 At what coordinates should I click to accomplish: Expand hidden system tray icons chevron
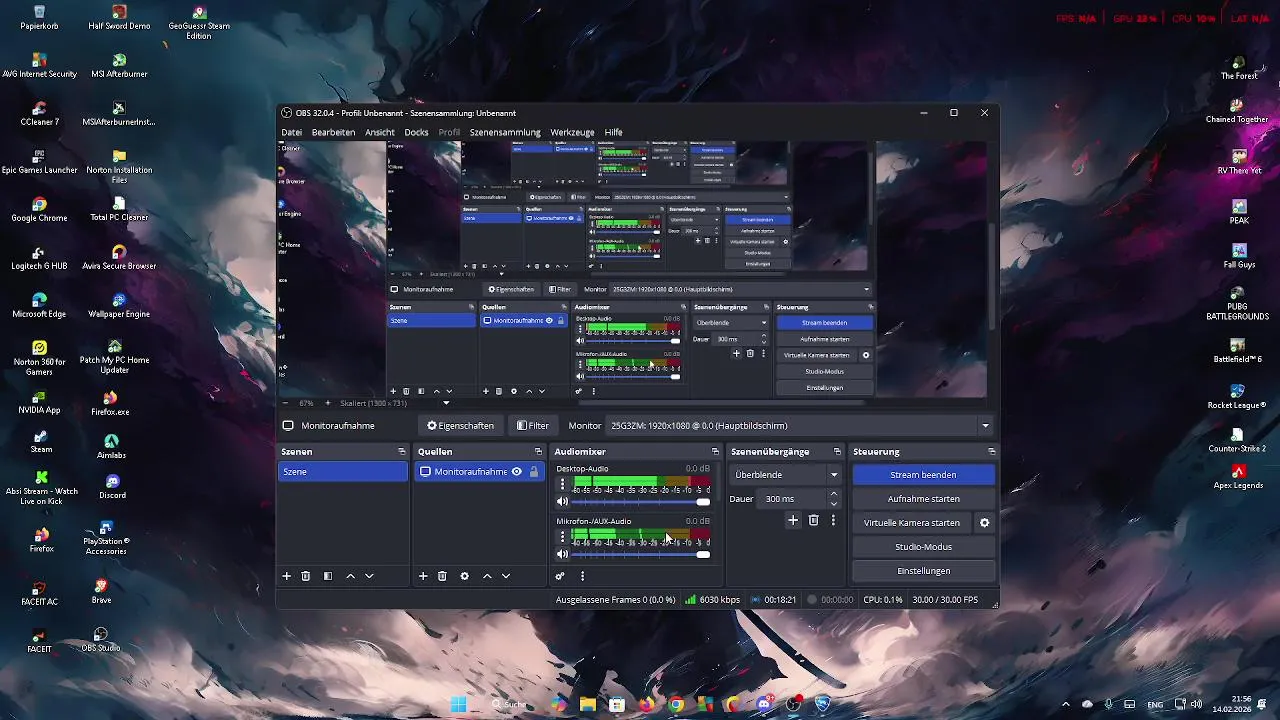[x=1066, y=705]
